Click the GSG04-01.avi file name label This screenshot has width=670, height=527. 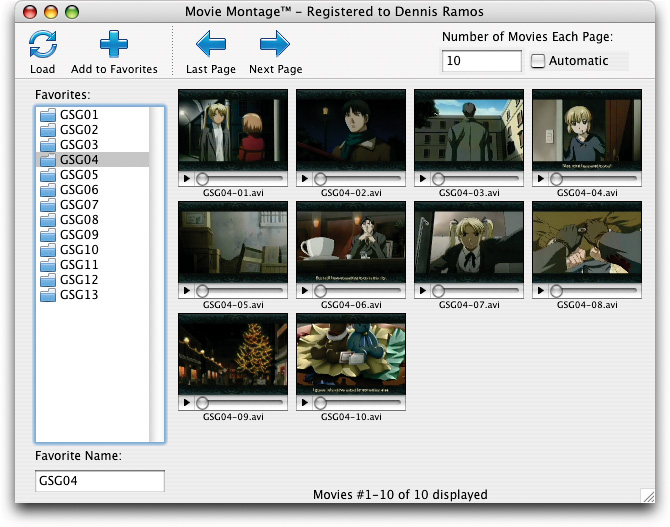233,193
